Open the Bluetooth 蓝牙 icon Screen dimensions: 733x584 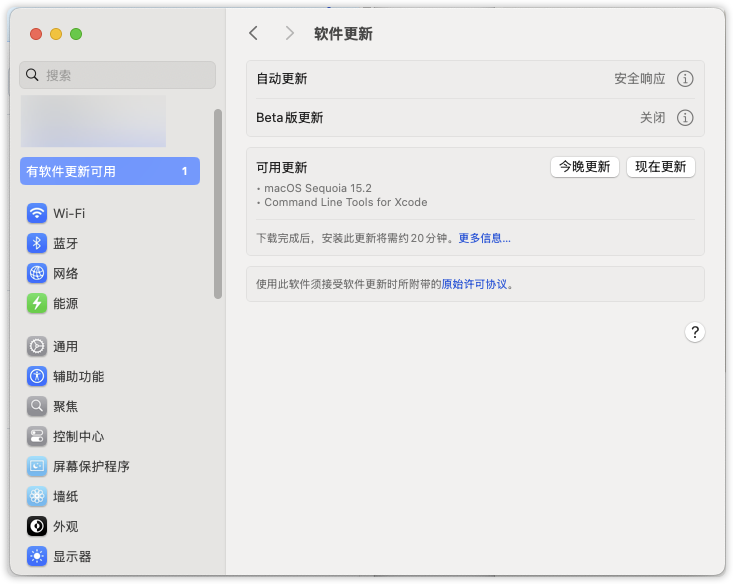(x=37, y=243)
